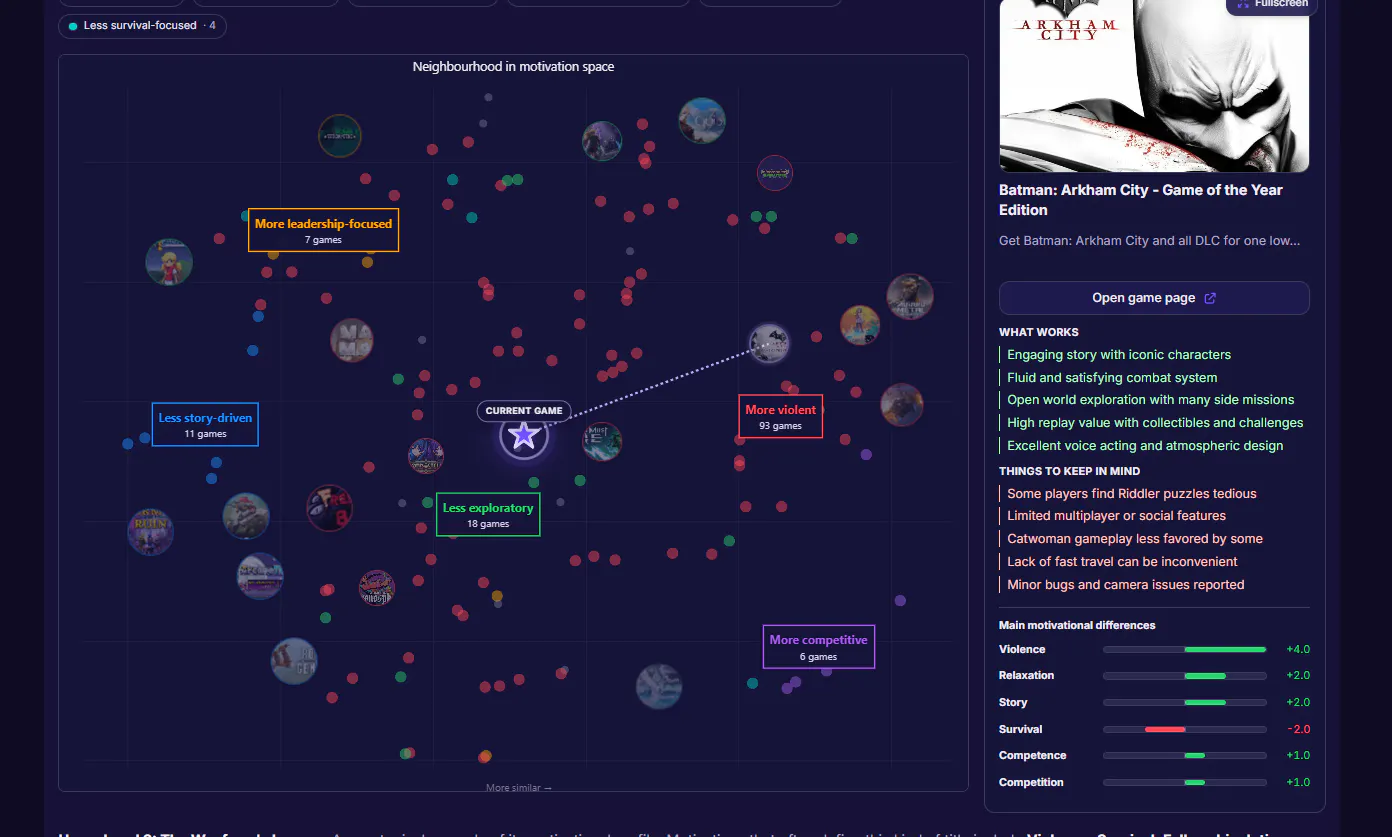Toggle the Less survival-focused filter chip
Screen dimensions: 1392x837
[142, 26]
